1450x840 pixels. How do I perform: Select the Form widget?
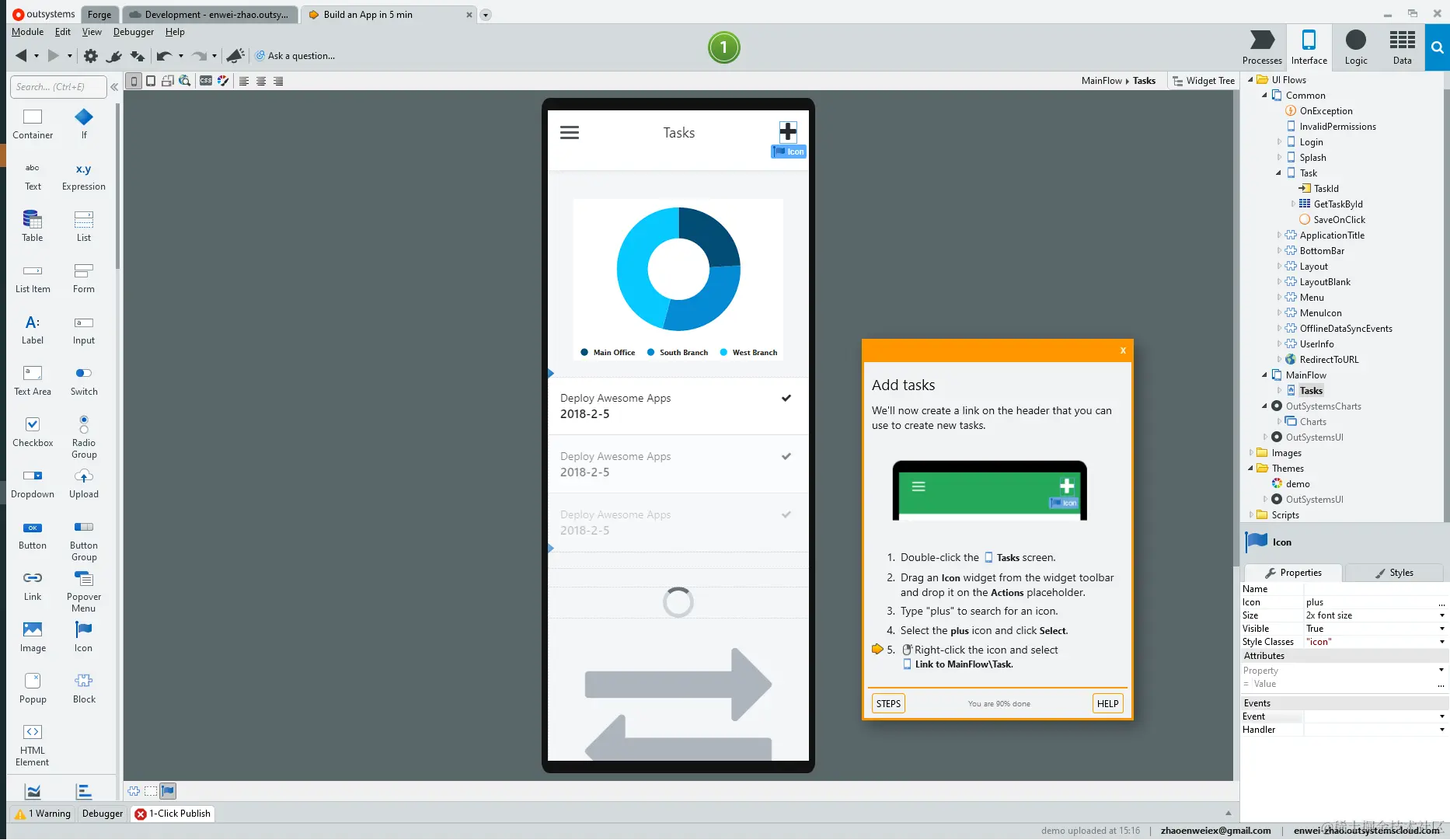(x=84, y=277)
